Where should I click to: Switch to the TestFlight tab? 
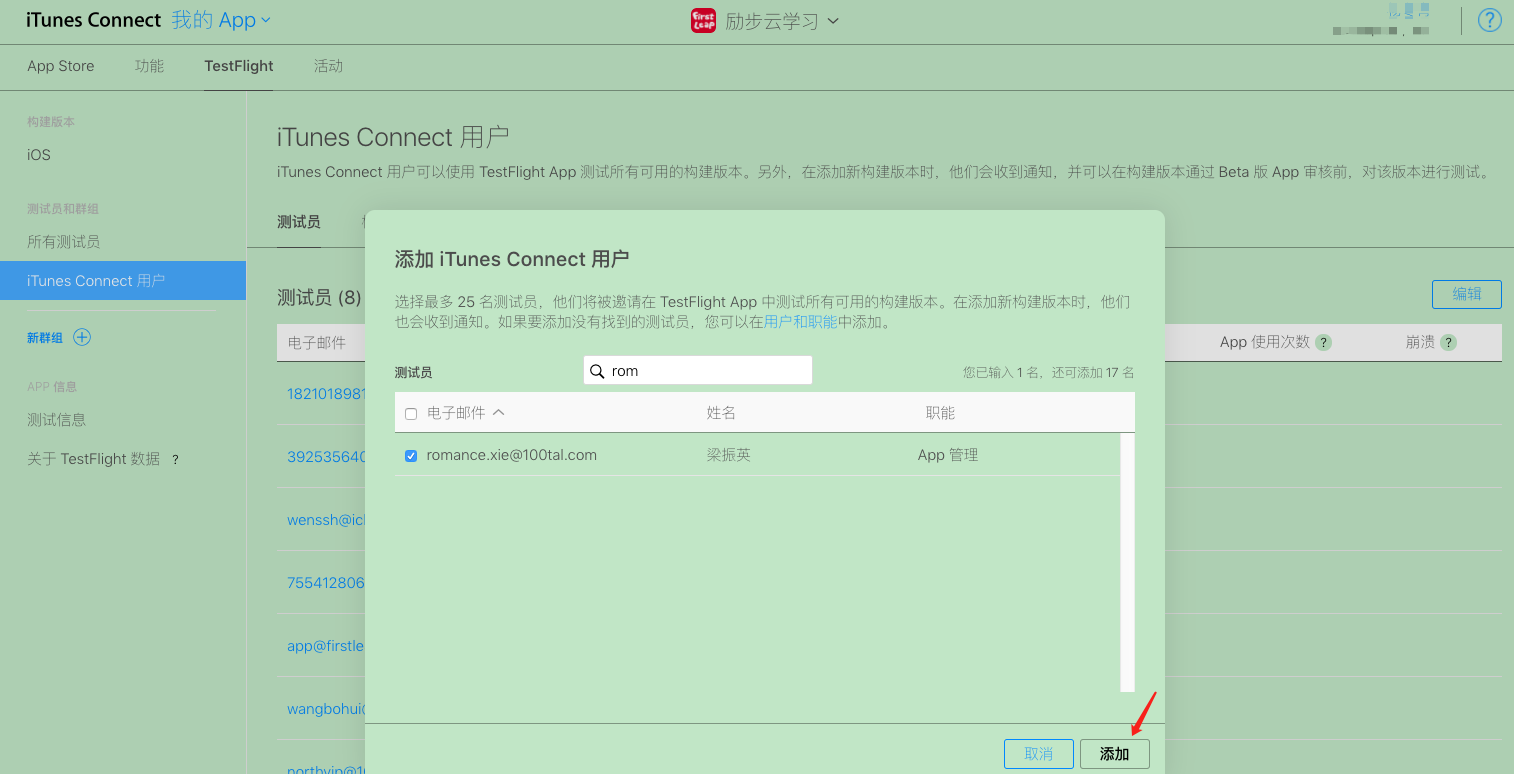[238, 66]
